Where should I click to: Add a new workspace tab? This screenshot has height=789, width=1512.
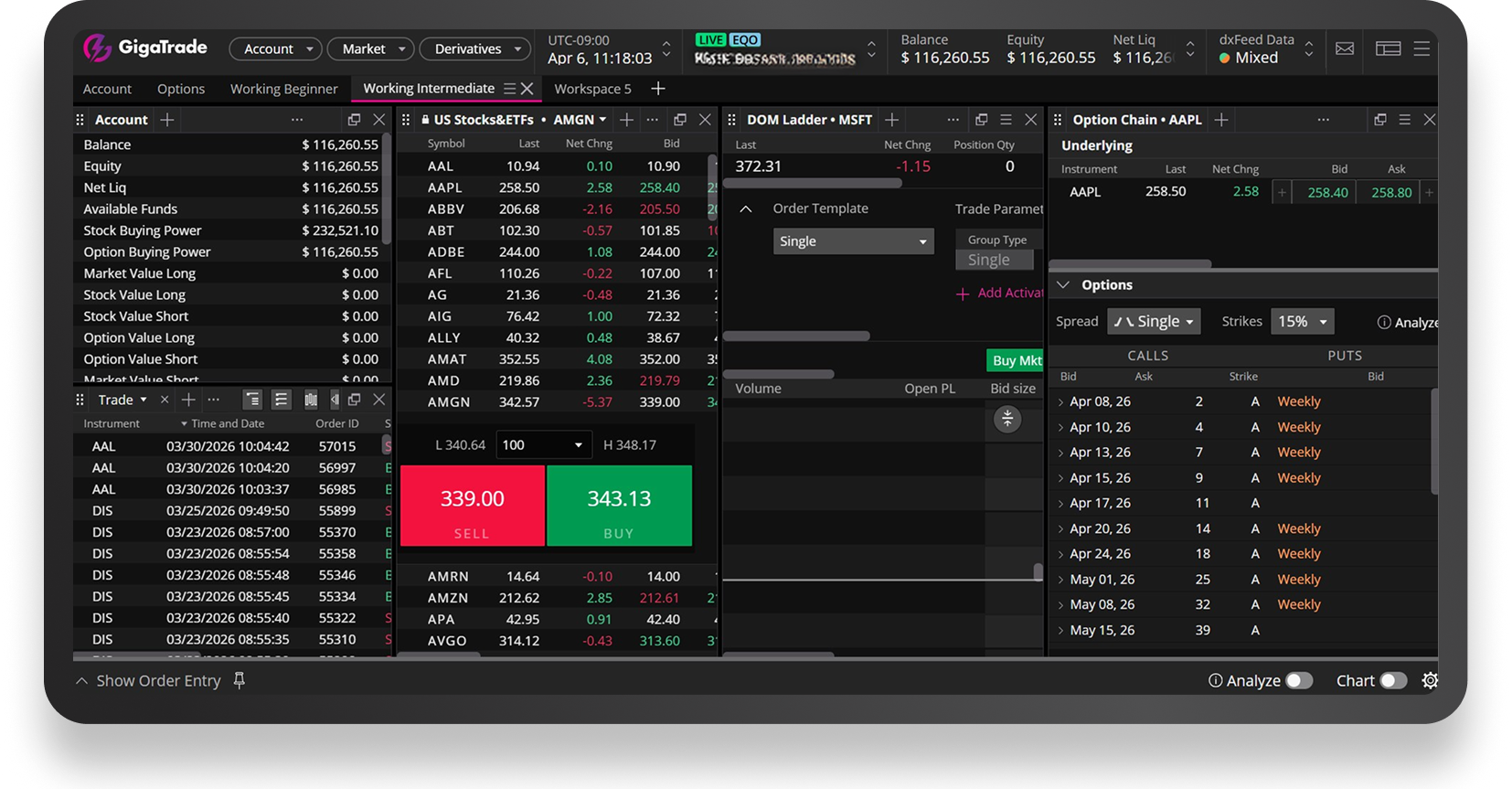click(658, 89)
